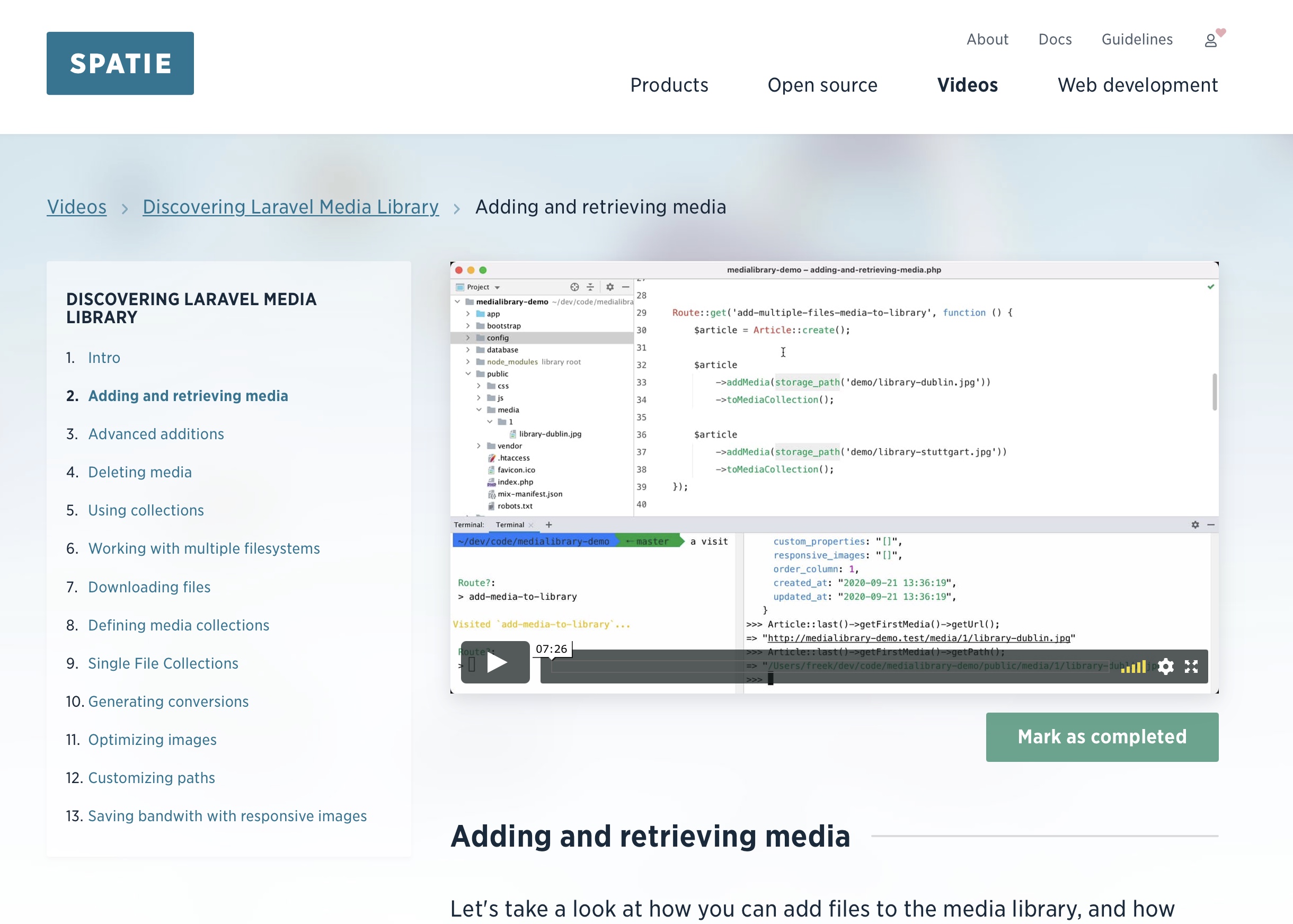
Task: Open lesson 8 Defining media collections
Action: pyautogui.click(x=179, y=625)
